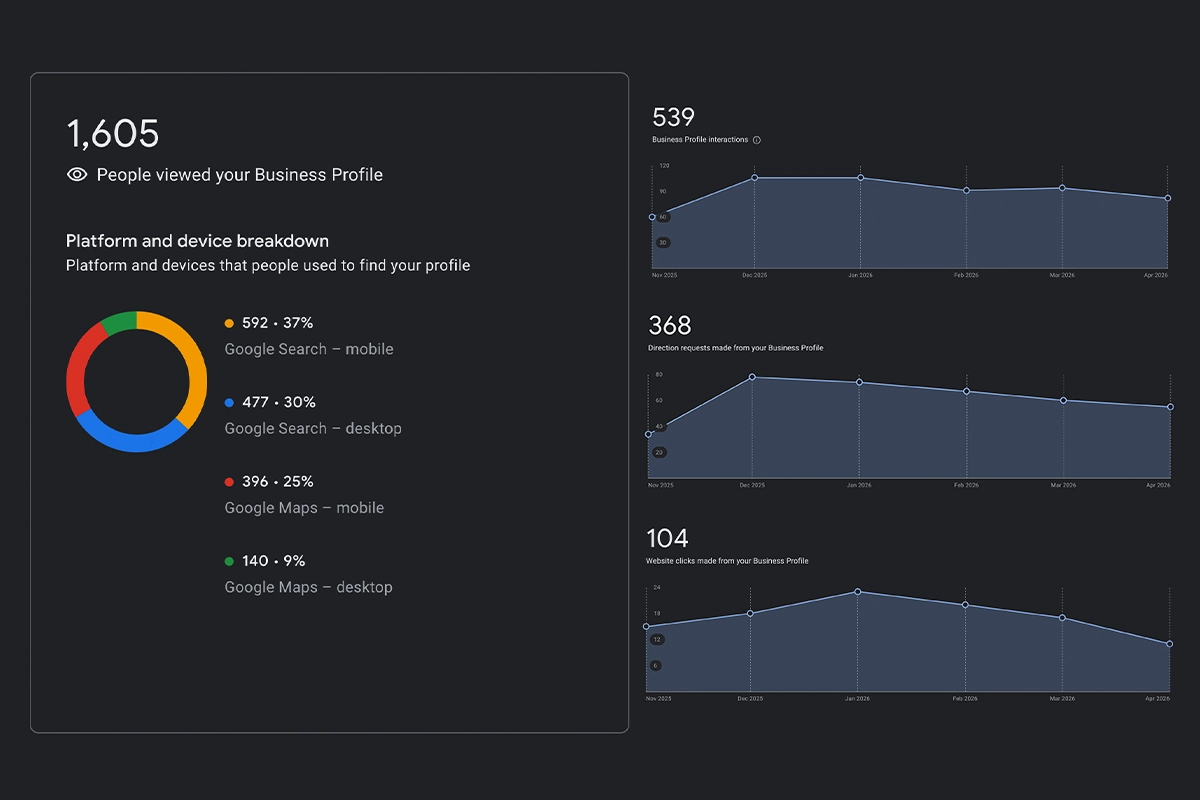The width and height of the screenshot is (1200, 800).
Task: Click the Mar 2026 point on the direction requests chart
Action: [x=1063, y=400]
